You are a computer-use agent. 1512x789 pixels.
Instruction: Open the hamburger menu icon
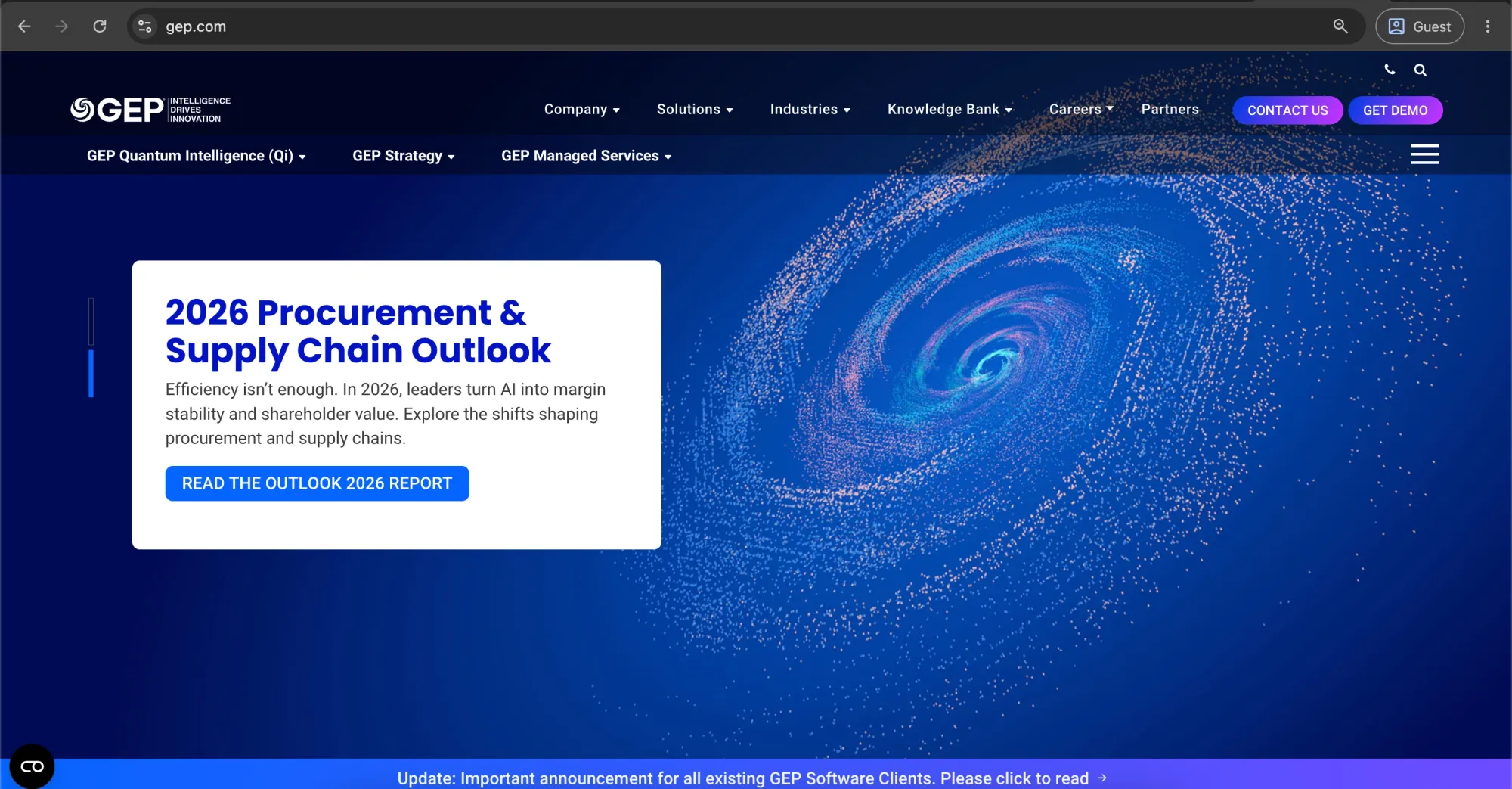[1424, 154]
